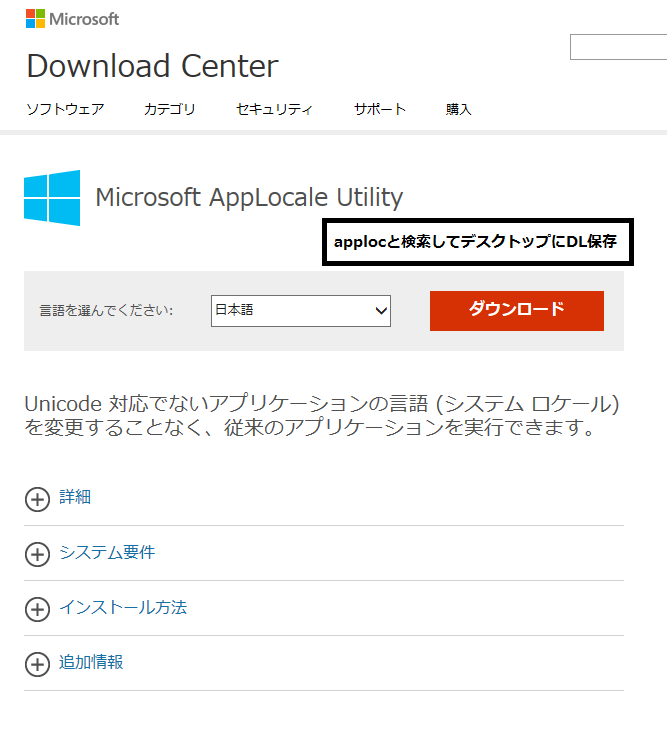Click the 詳細 link text
667x741 pixels.
(75, 497)
